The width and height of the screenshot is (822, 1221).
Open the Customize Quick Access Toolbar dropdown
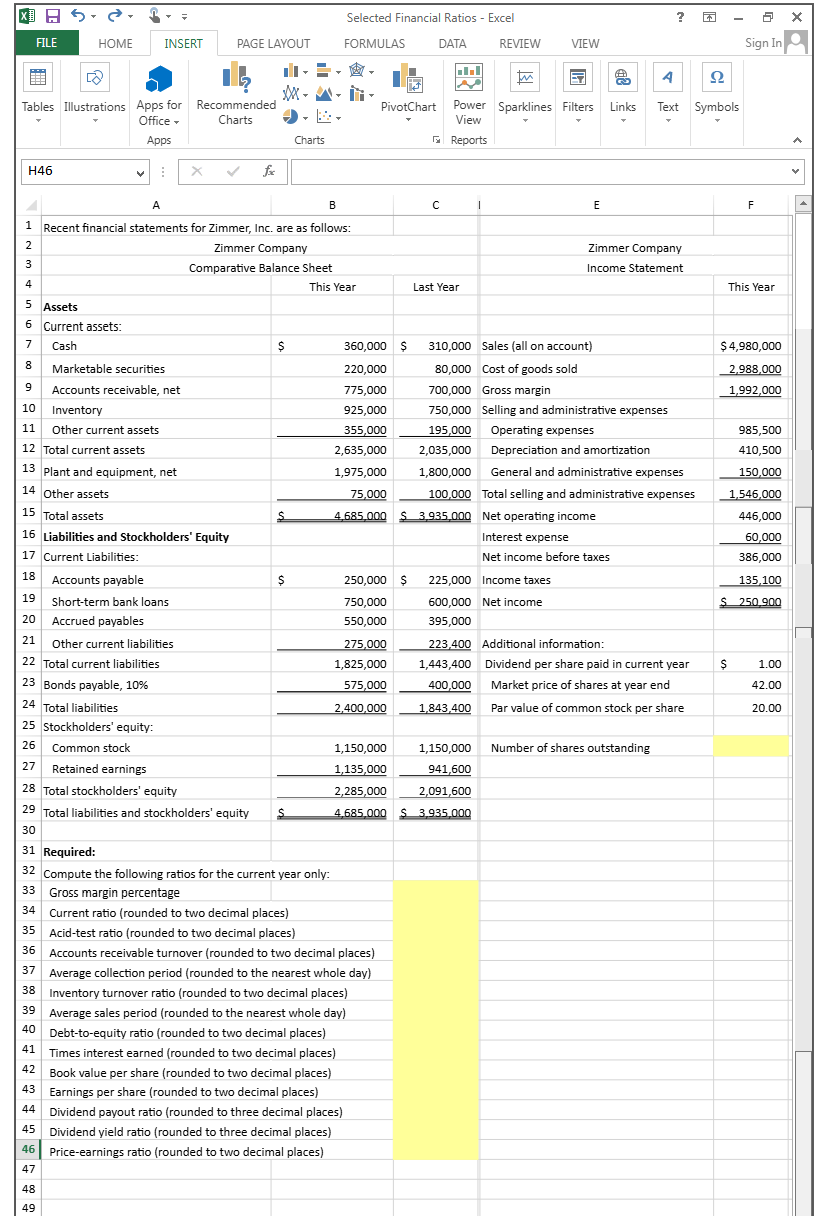[183, 17]
